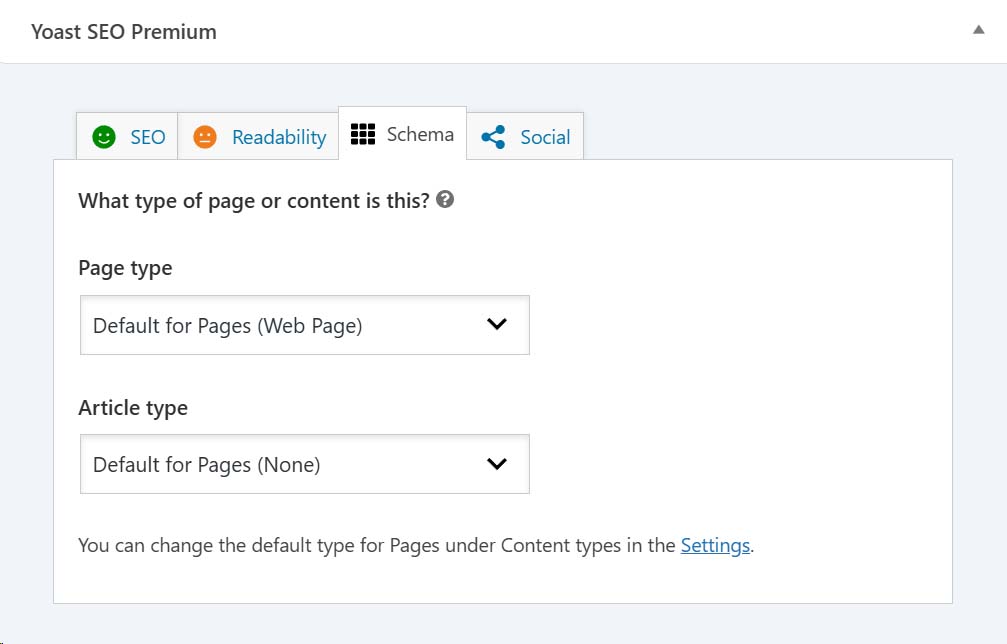The width and height of the screenshot is (1007, 644).
Task: Click the chevron arrow in Article type select
Action: [x=496, y=463]
